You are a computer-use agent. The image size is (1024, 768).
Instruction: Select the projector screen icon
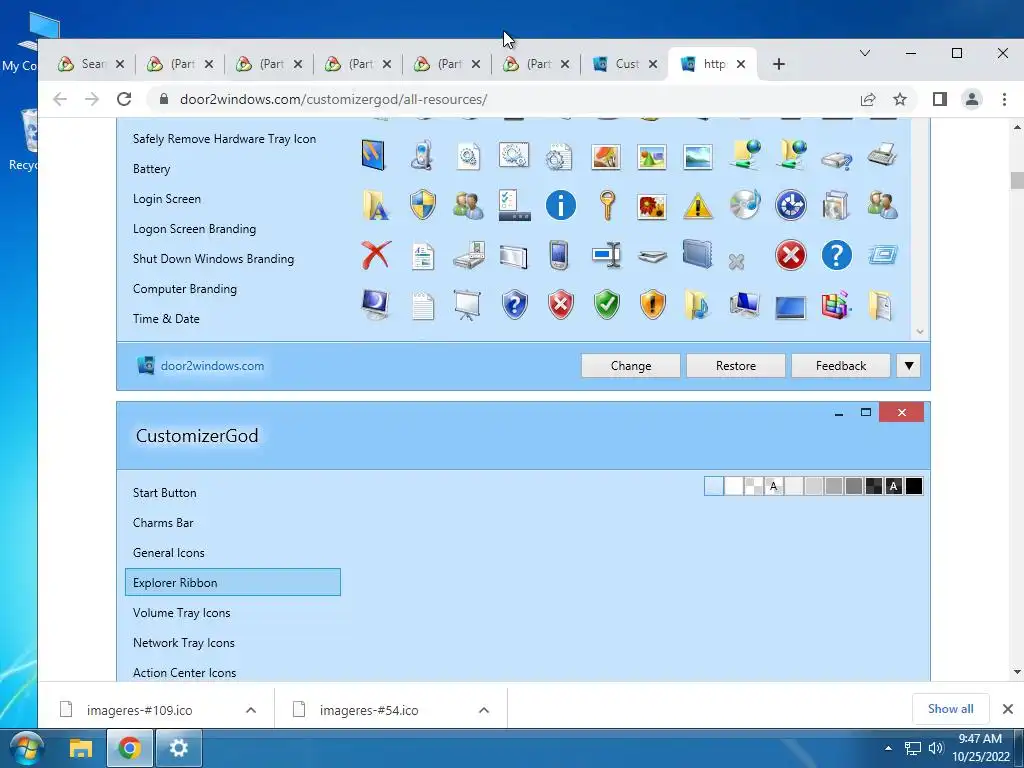(468, 304)
